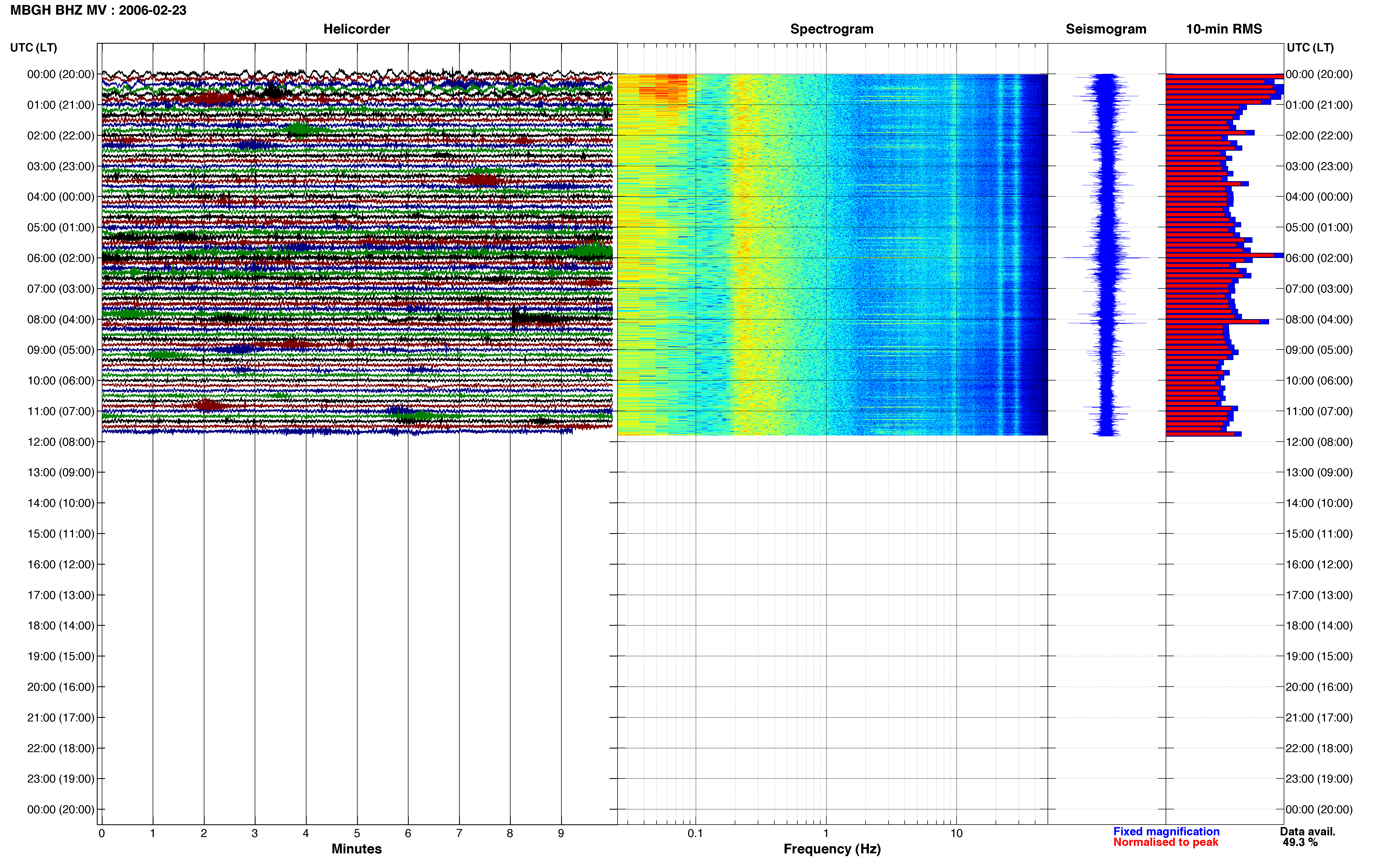Click the minute 7 tick label
The image size is (1388, 868).
[x=459, y=833]
